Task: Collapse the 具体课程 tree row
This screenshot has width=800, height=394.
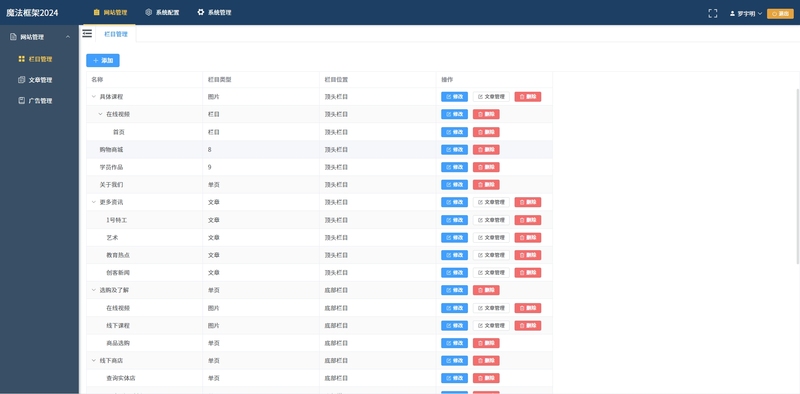Action: [x=93, y=96]
